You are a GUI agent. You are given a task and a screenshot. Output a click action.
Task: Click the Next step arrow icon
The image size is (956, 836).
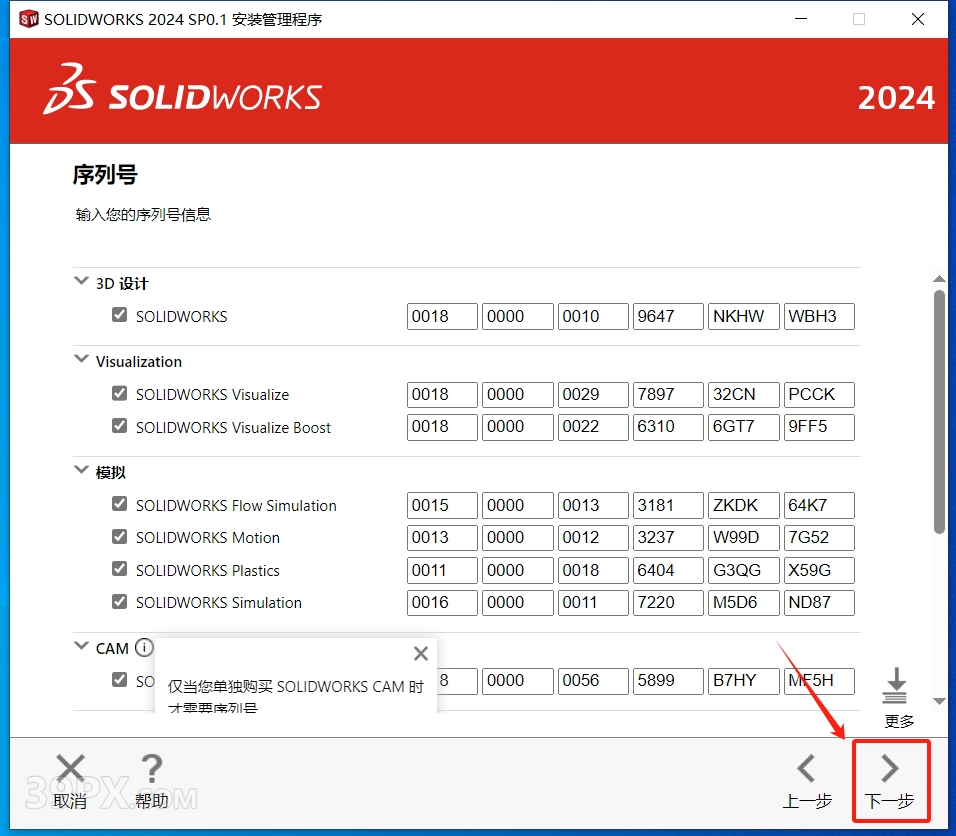click(x=889, y=769)
